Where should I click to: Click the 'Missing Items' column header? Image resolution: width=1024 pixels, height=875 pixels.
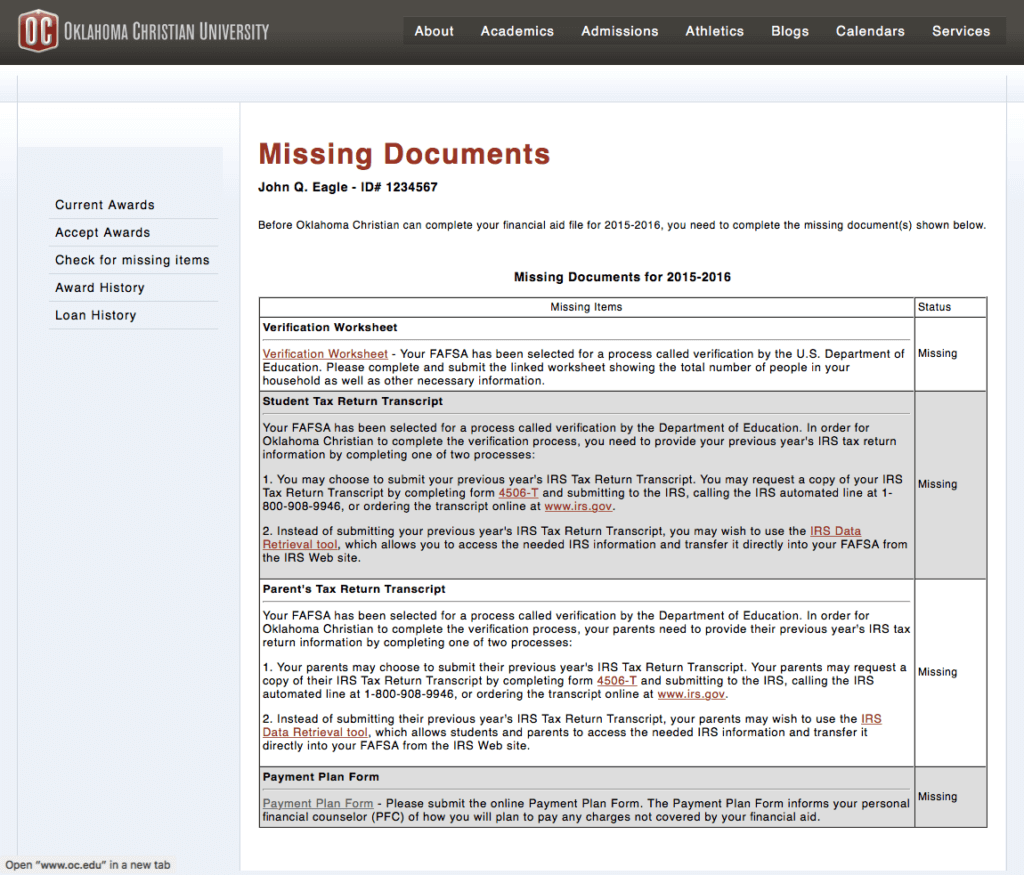click(586, 307)
